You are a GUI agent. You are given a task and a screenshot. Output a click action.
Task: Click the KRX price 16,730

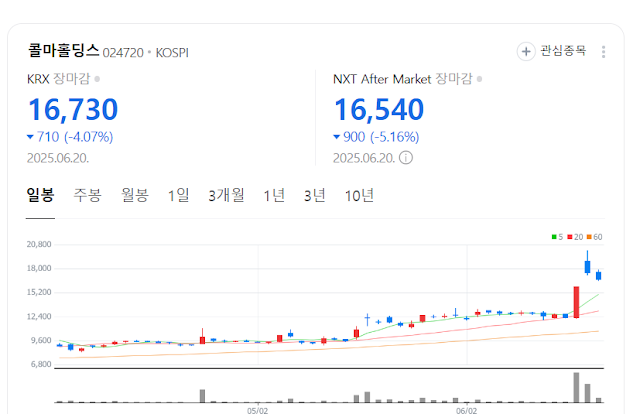tap(73, 109)
